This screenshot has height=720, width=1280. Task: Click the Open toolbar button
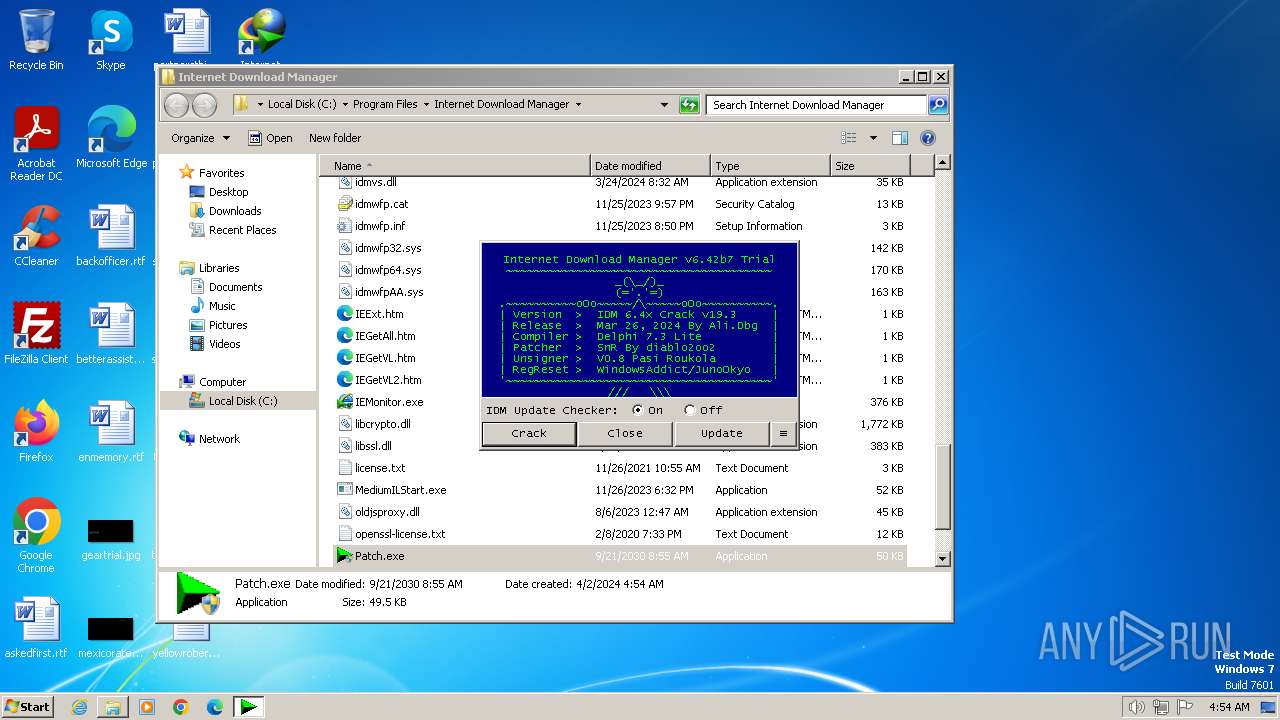click(270, 138)
